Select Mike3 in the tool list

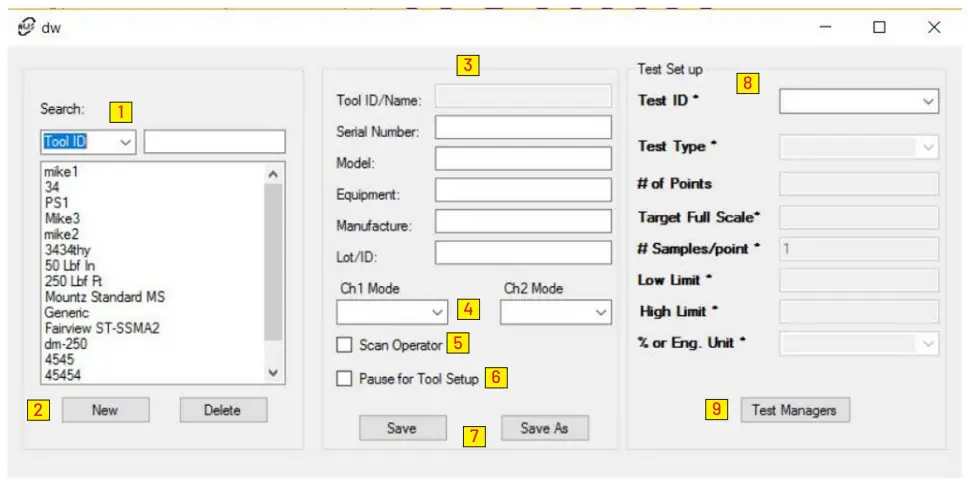click(62, 219)
